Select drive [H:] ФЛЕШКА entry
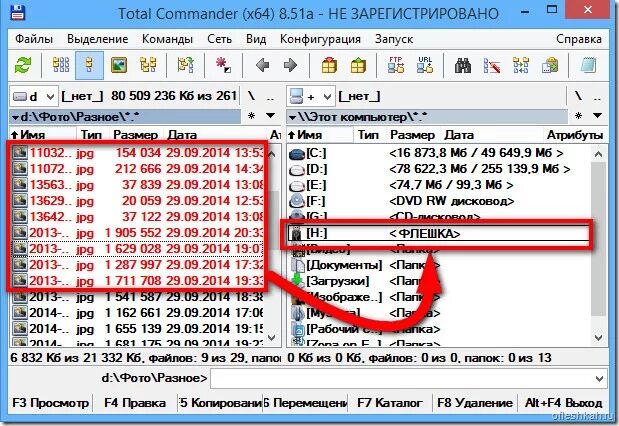 [x=439, y=234]
